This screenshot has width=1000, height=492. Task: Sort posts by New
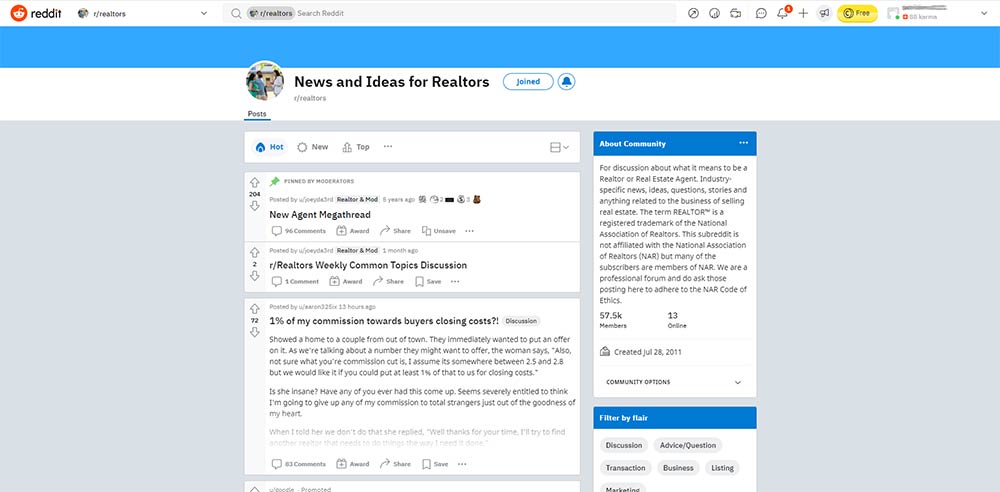312,147
